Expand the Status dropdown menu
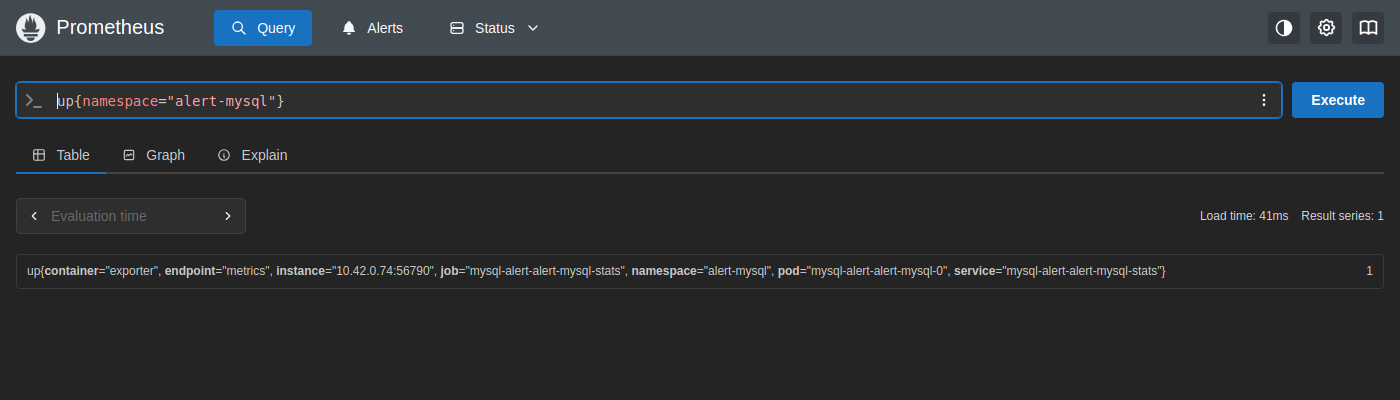This screenshot has height=400, width=1400. (x=494, y=28)
